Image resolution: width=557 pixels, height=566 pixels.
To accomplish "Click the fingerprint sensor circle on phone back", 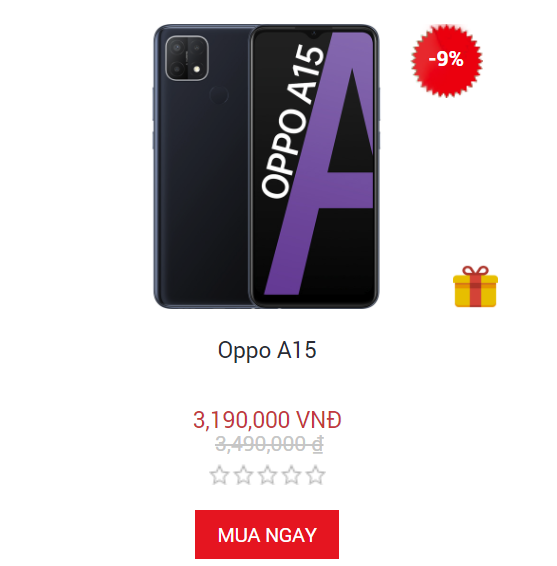I will coord(219,95).
